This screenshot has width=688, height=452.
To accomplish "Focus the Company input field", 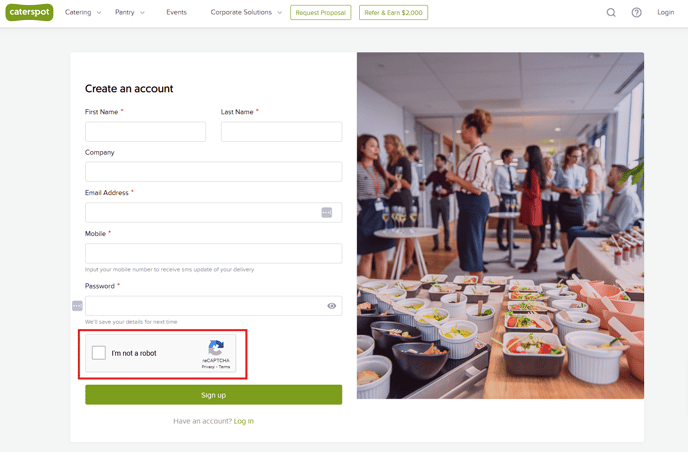I will tap(214, 172).
